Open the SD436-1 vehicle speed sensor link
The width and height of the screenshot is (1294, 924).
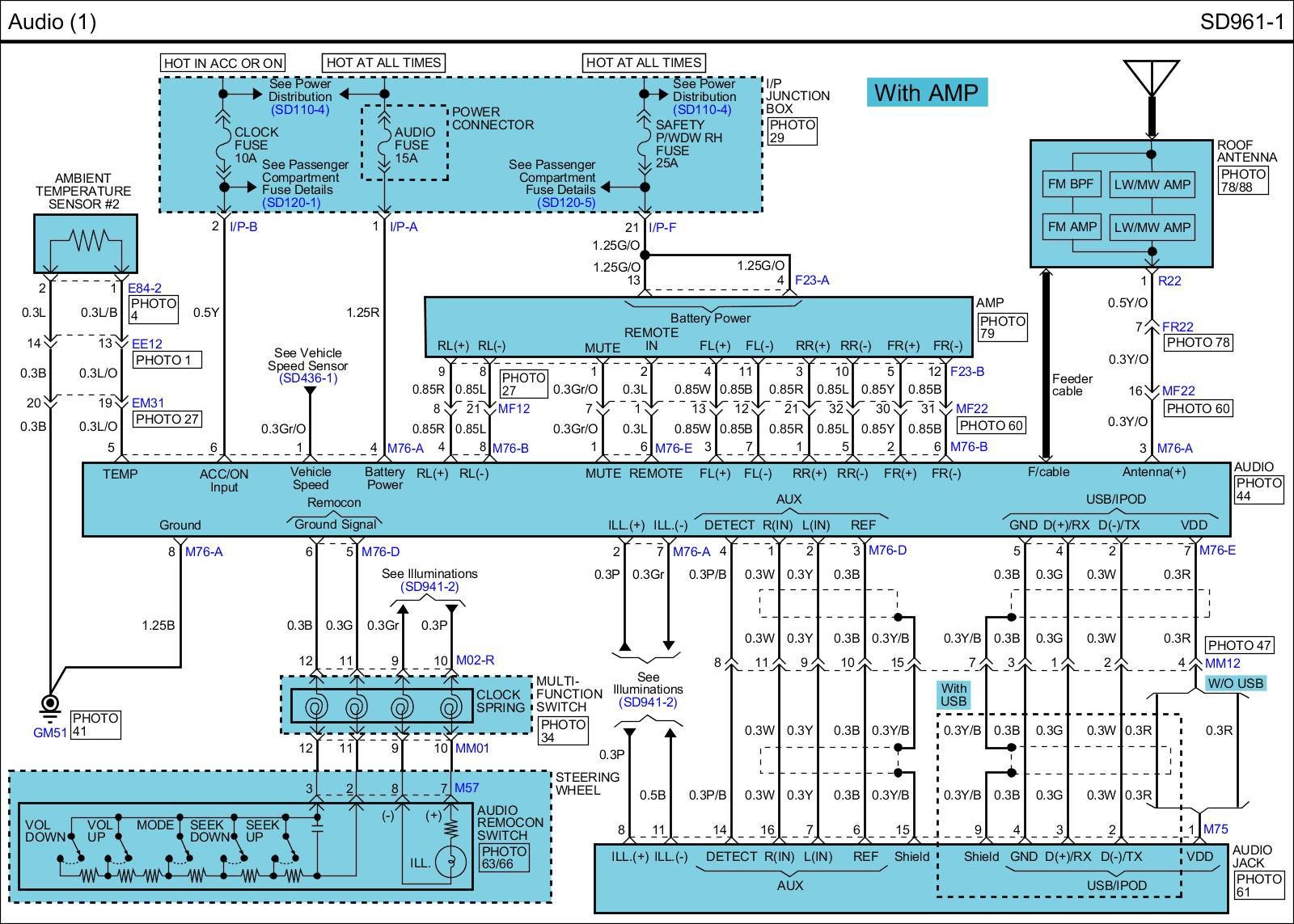tap(308, 378)
